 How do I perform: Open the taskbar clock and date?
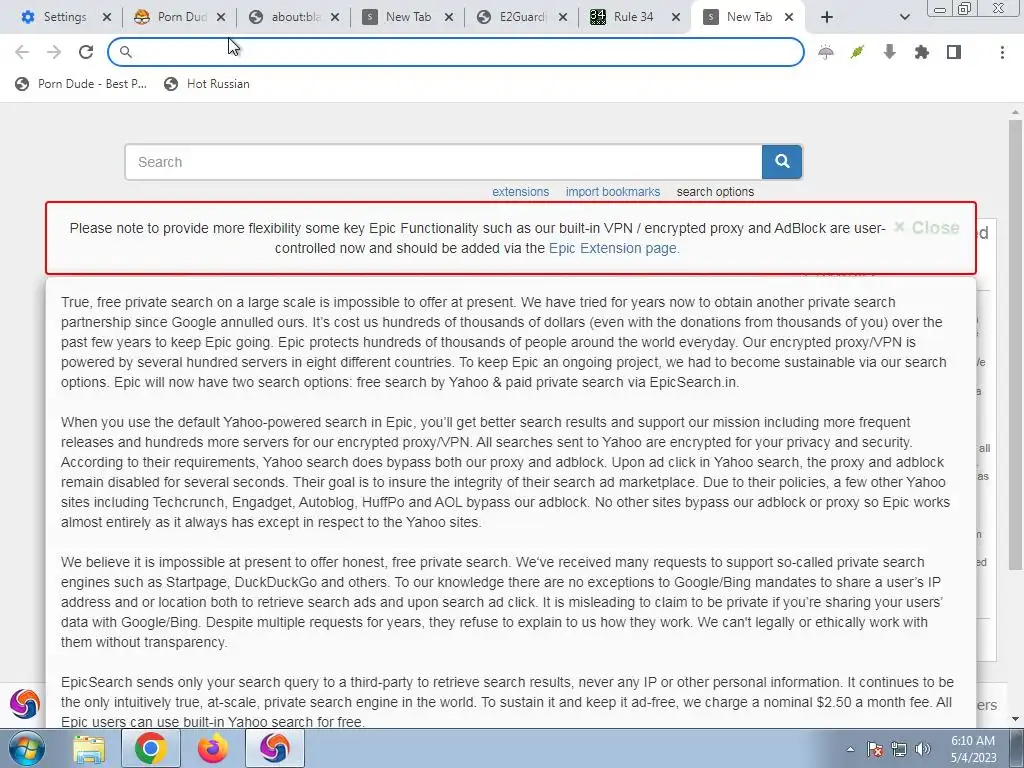[x=973, y=749]
